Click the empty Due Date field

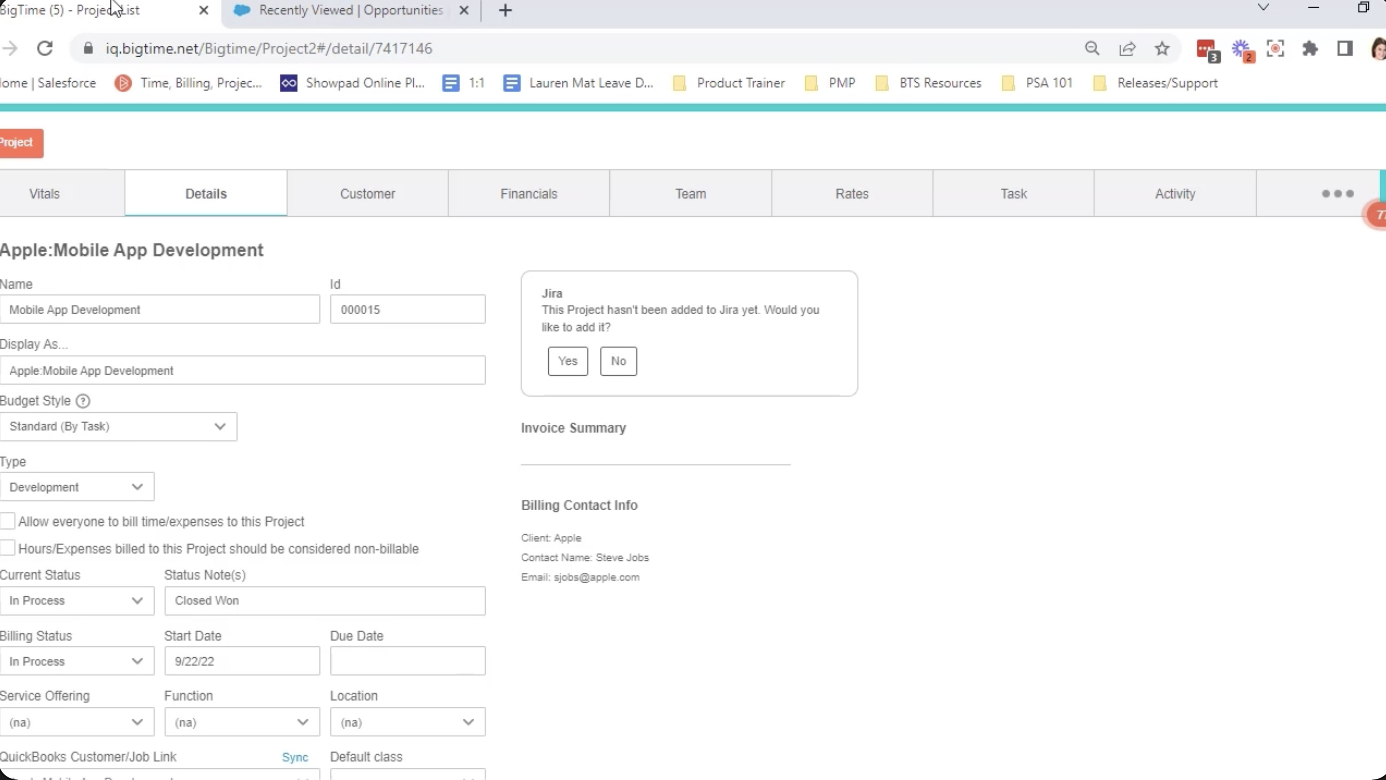coord(408,661)
